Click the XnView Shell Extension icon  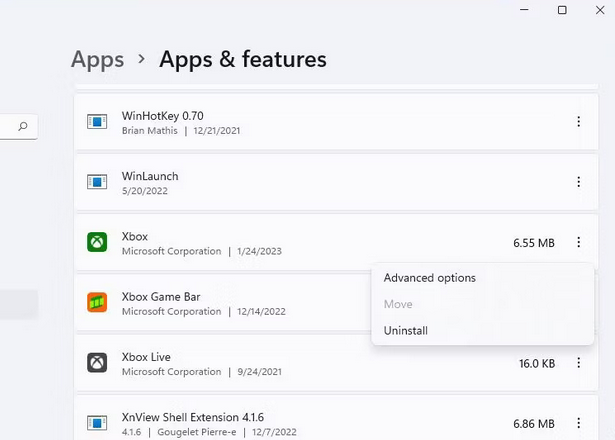point(97,423)
